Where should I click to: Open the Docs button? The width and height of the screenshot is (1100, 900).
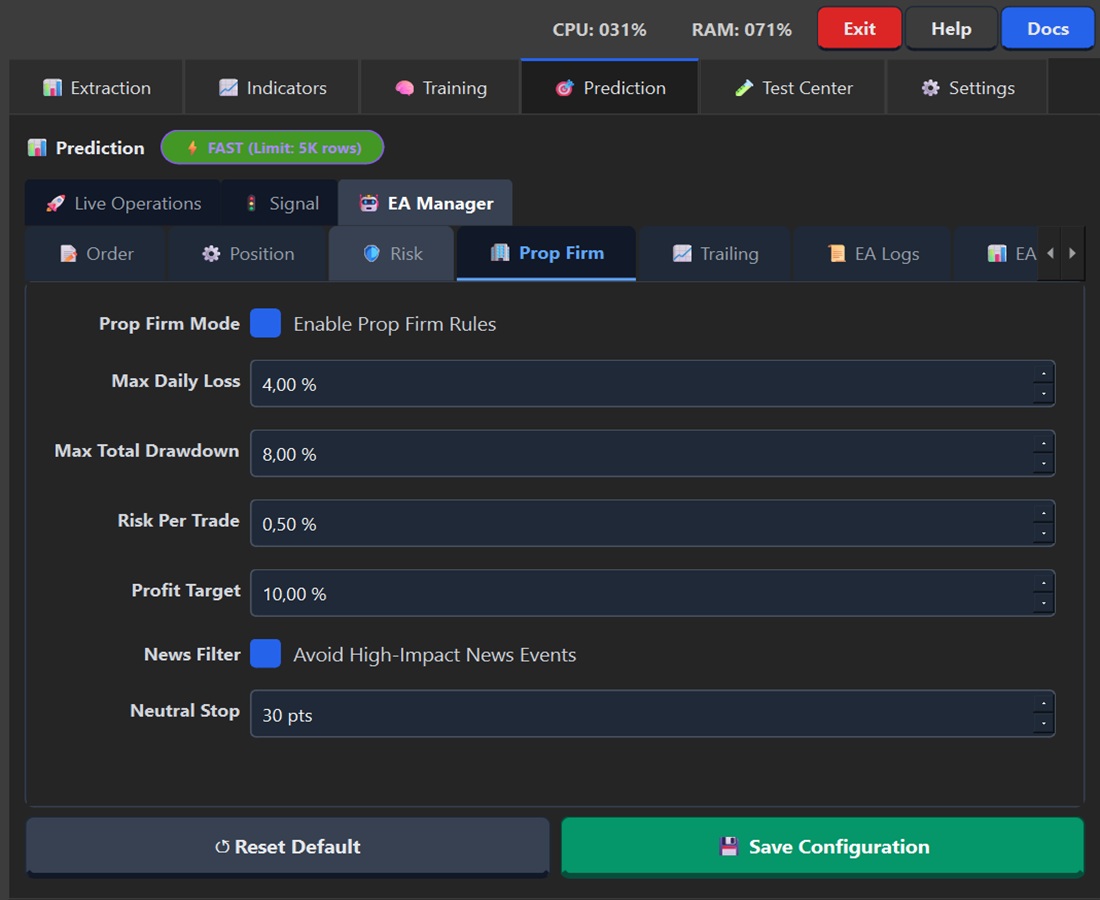pyautogui.click(x=1047, y=29)
